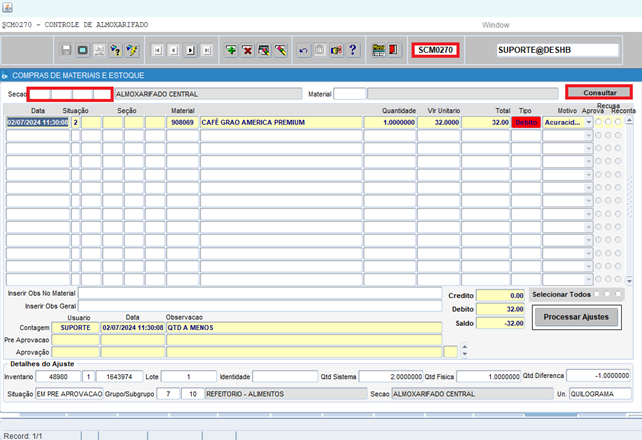Click the Material code filter field

349,94
